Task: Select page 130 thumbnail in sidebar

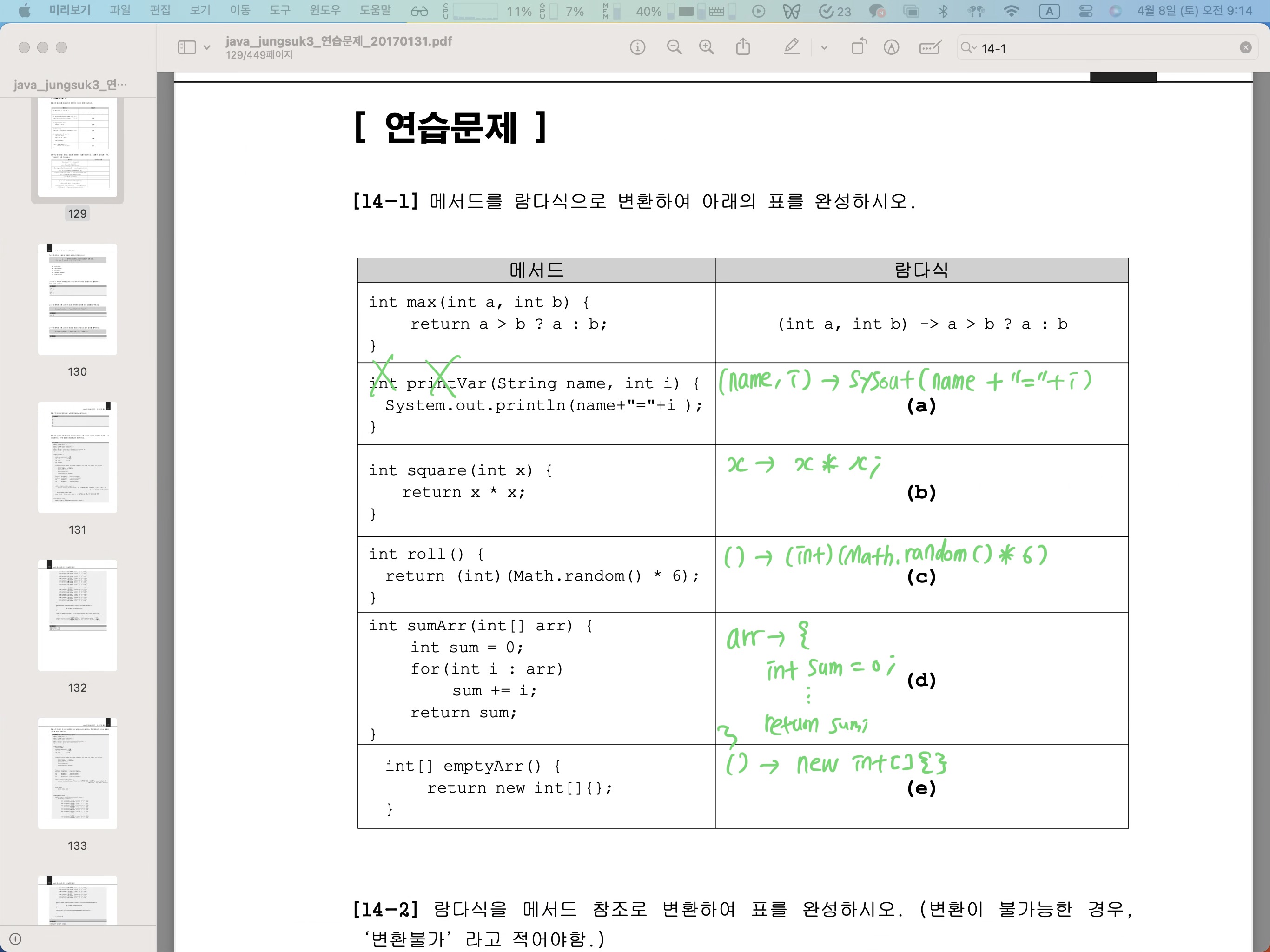Action: (78, 299)
